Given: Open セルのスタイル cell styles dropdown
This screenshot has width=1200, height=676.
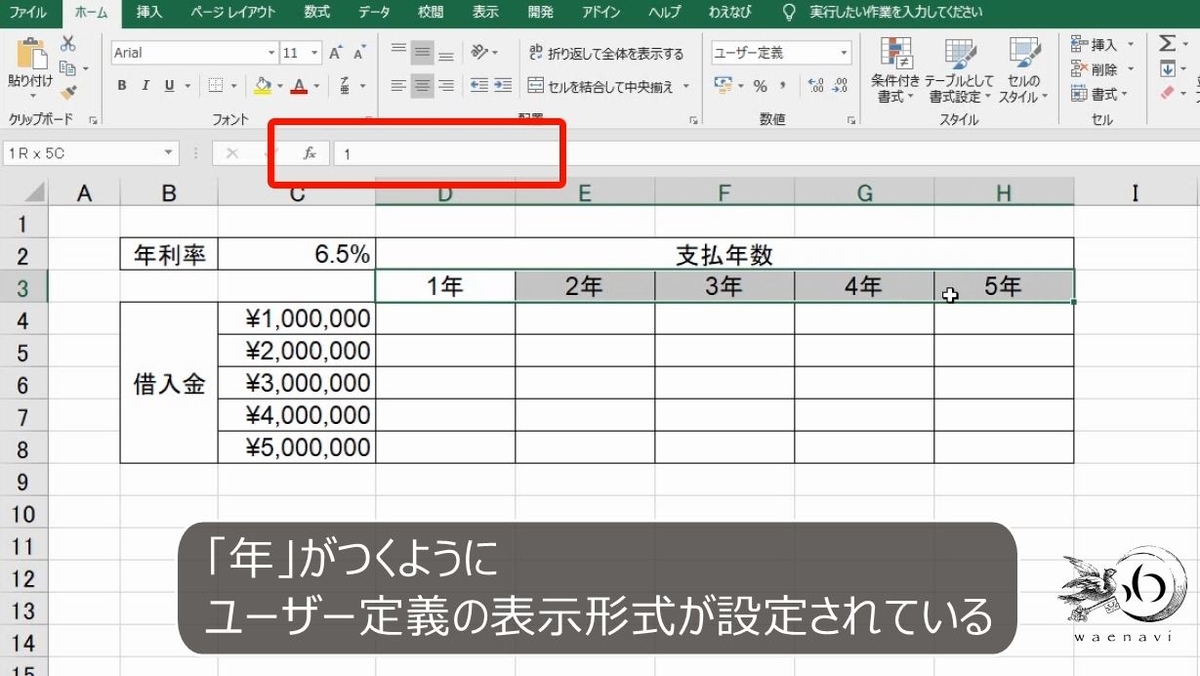Looking at the screenshot, I should [x=1024, y=72].
